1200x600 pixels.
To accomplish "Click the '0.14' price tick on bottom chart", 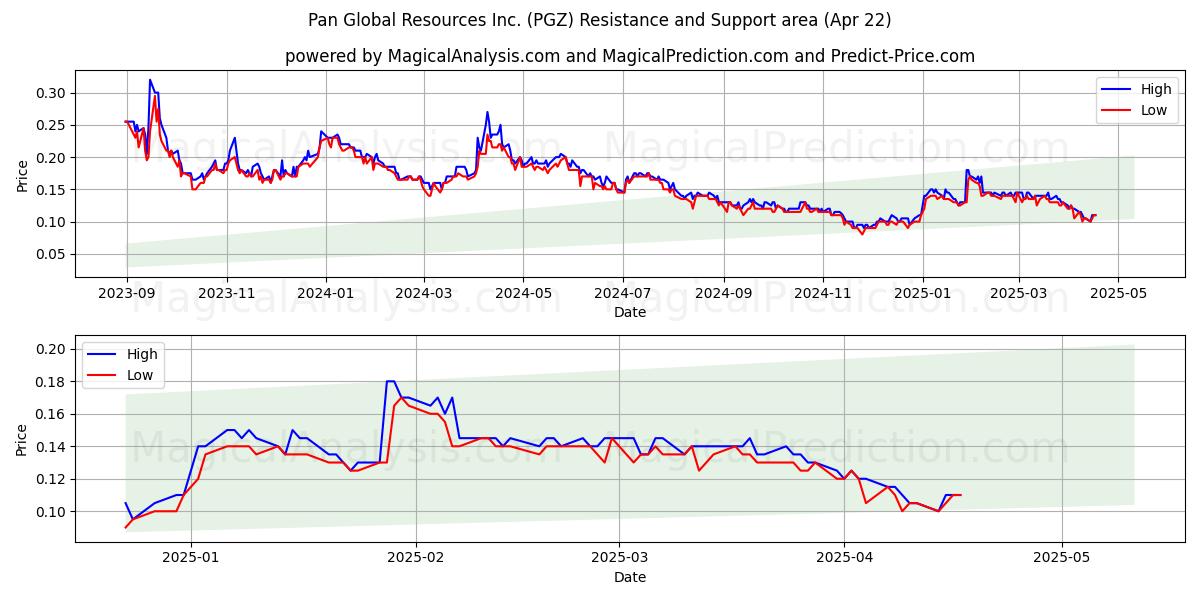I will (51, 447).
